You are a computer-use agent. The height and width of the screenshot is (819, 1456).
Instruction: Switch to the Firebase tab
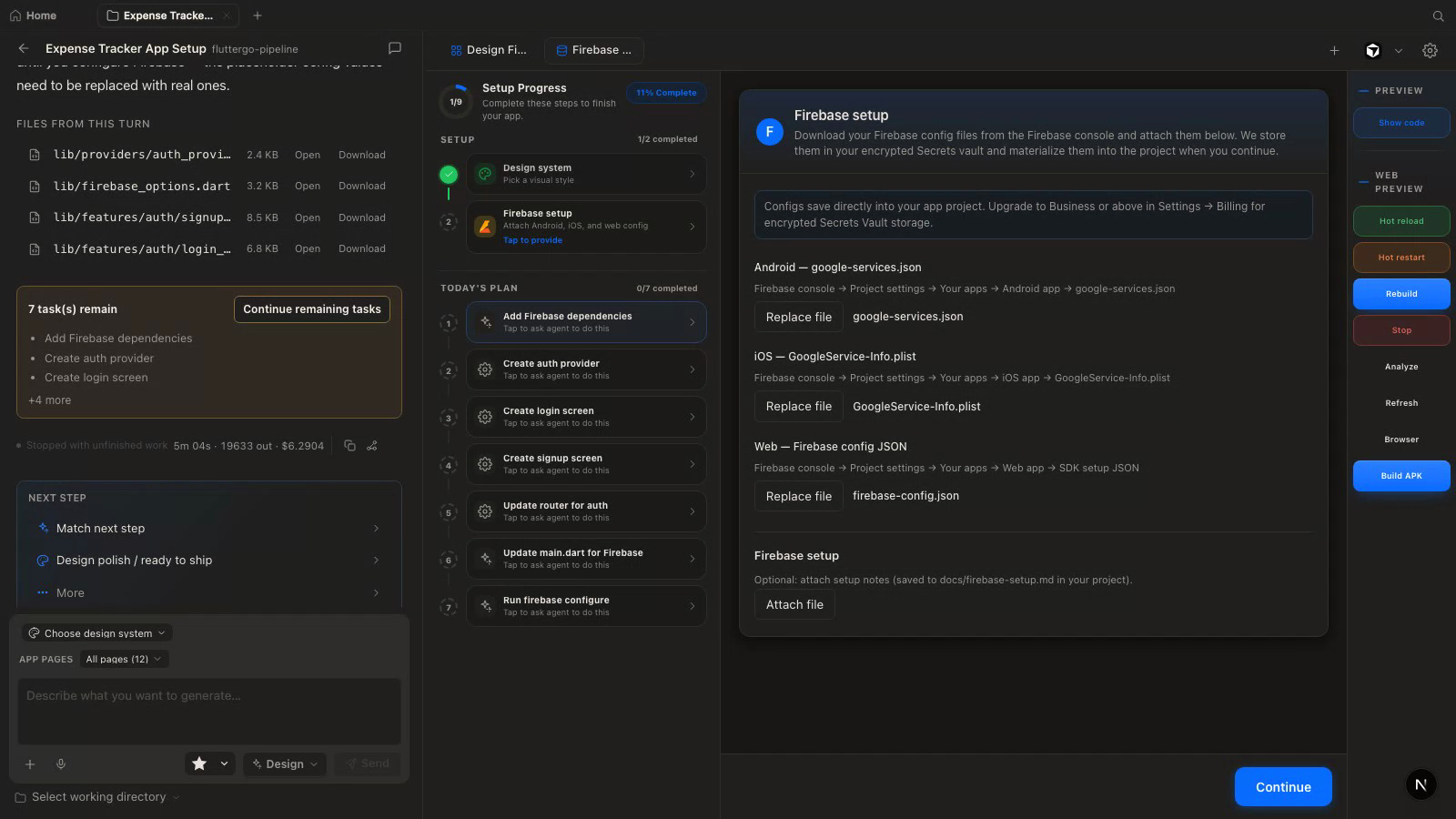pyautogui.click(x=593, y=50)
